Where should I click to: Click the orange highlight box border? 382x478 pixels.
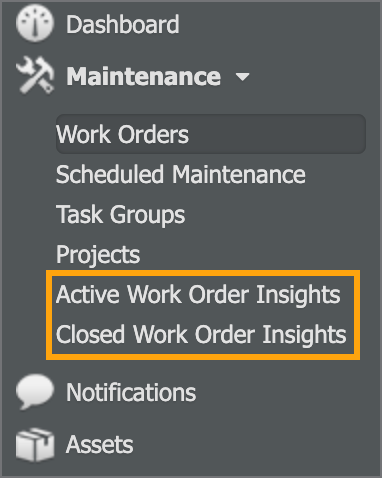tap(203, 273)
